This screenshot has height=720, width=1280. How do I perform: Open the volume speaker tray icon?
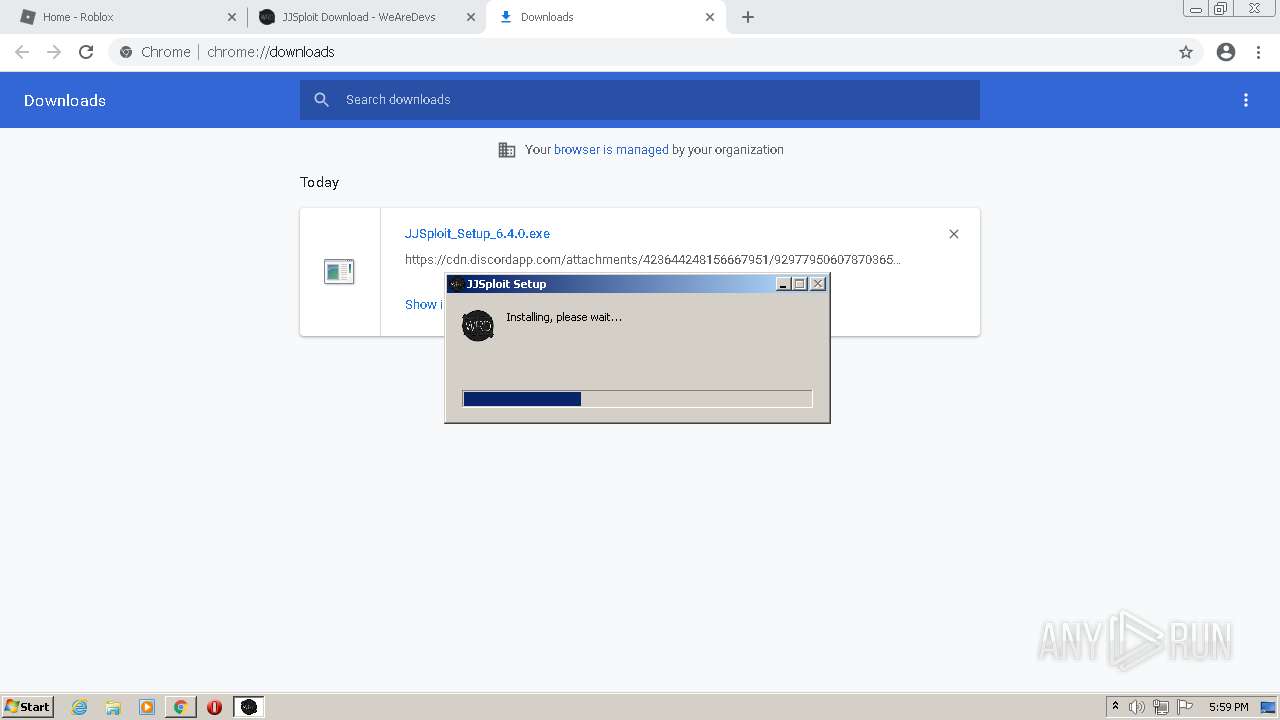[1137, 707]
